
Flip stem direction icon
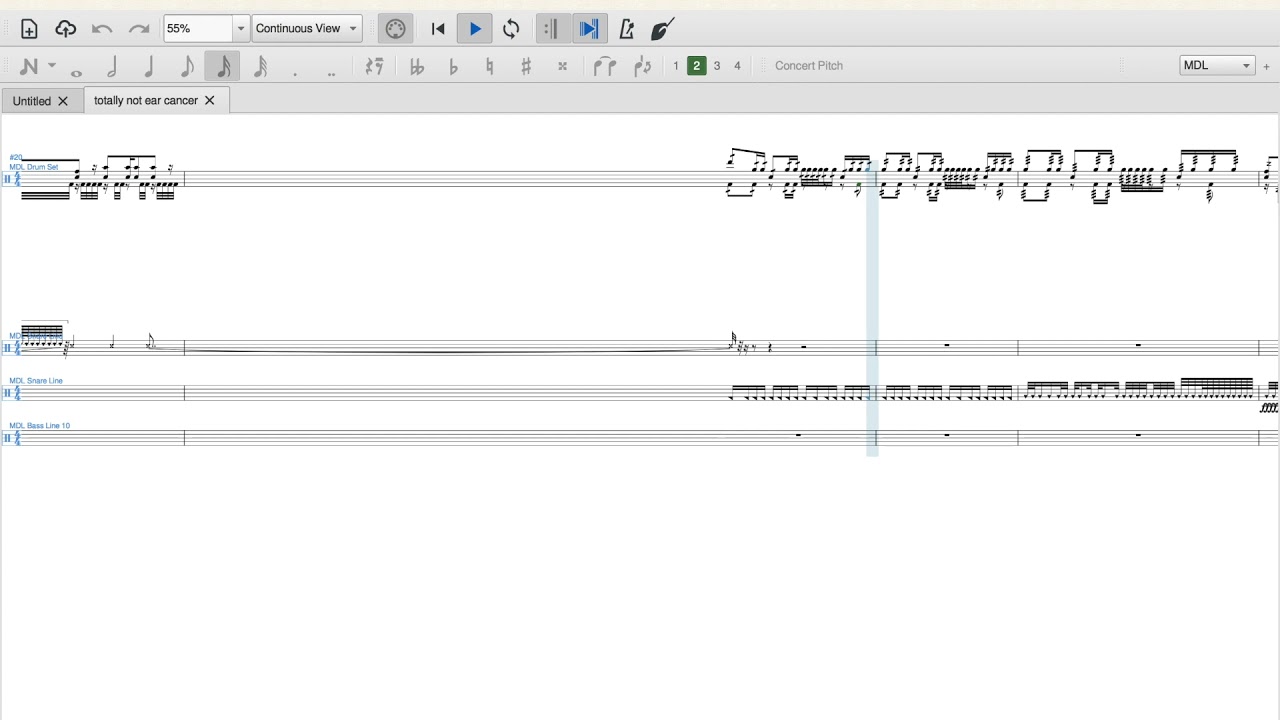point(642,66)
